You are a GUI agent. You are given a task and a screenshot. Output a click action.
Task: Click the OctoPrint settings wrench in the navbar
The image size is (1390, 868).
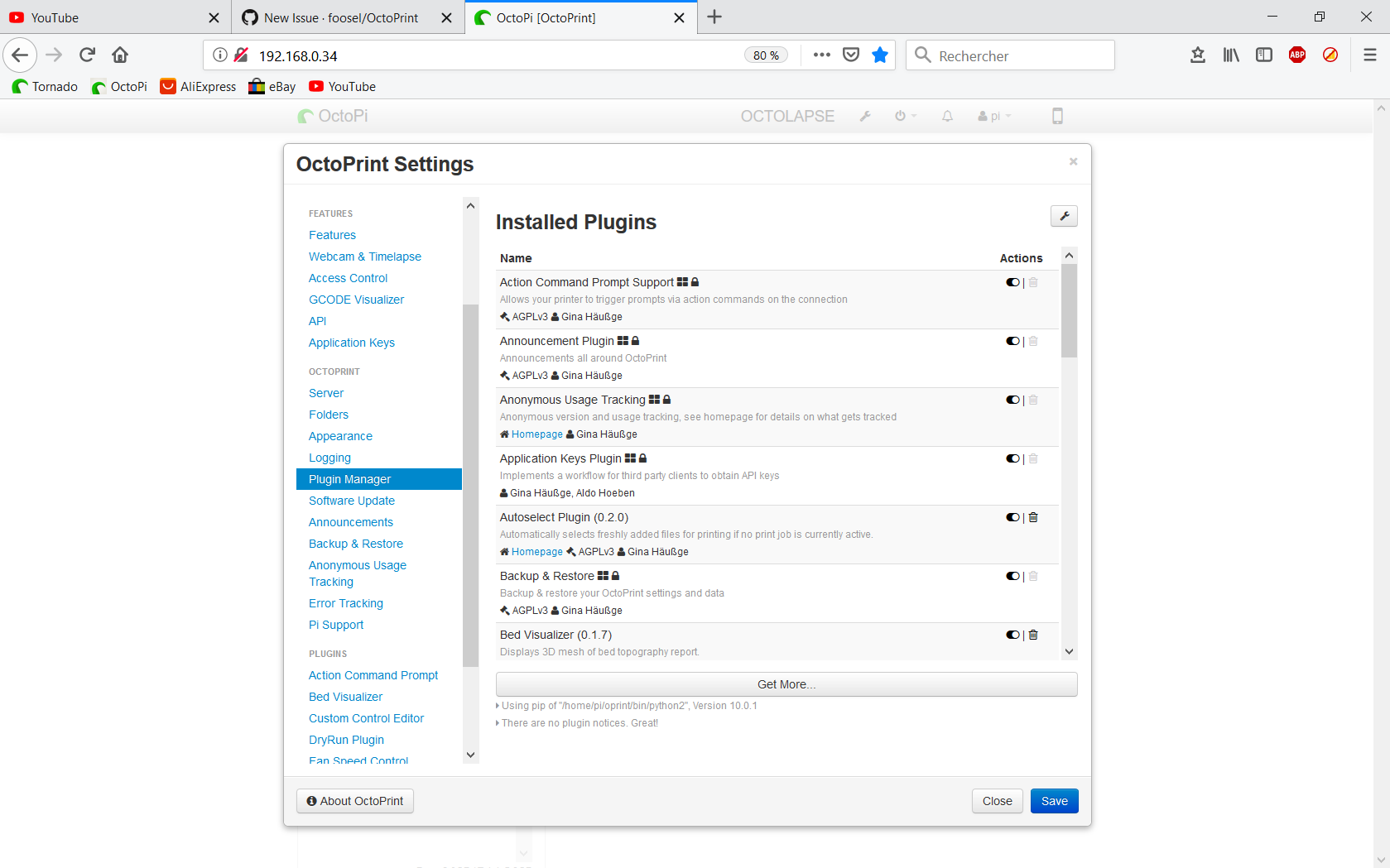pos(864,116)
